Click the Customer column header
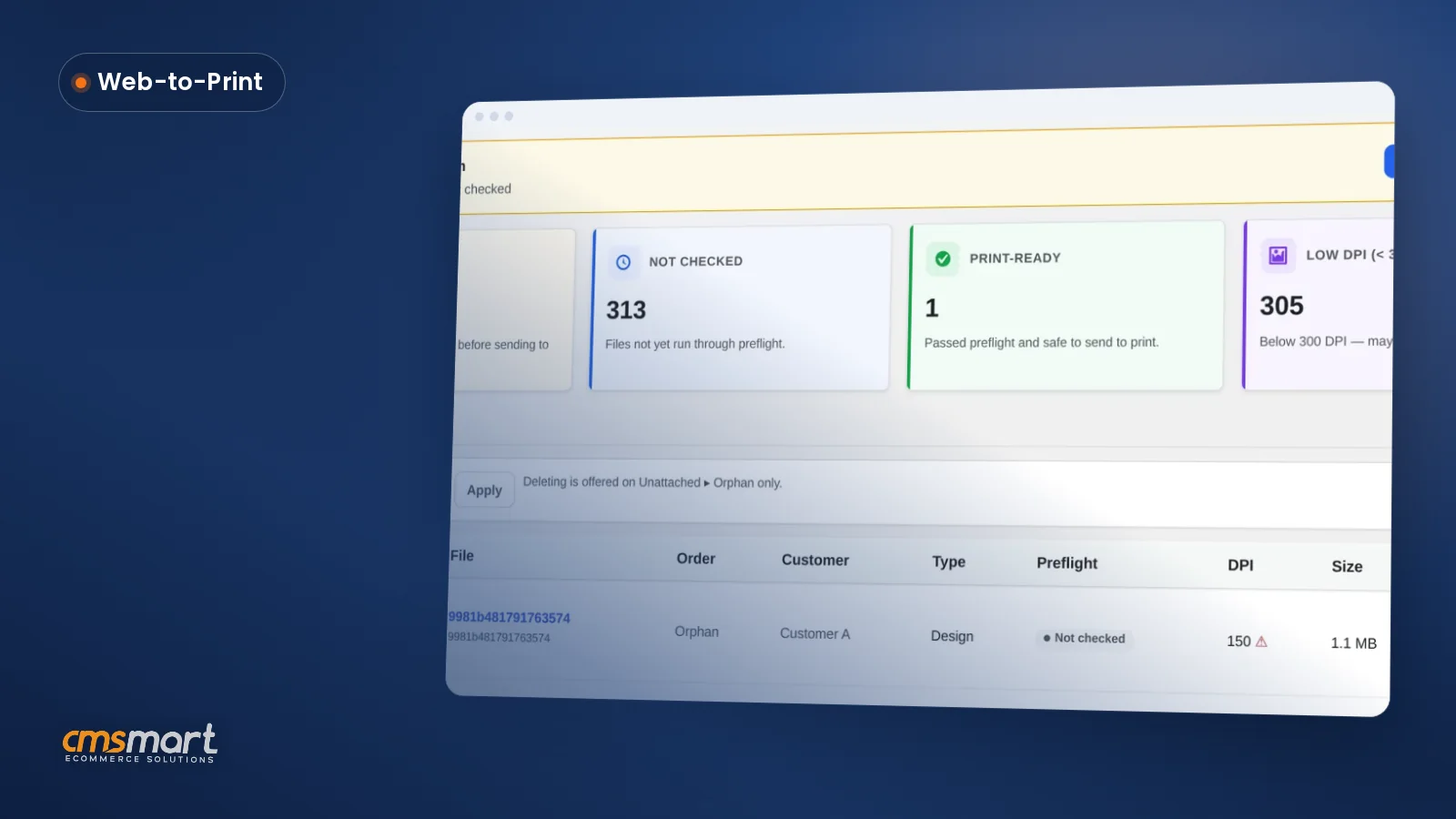The width and height of the screenshot is (1456, 819). (815, 561)
